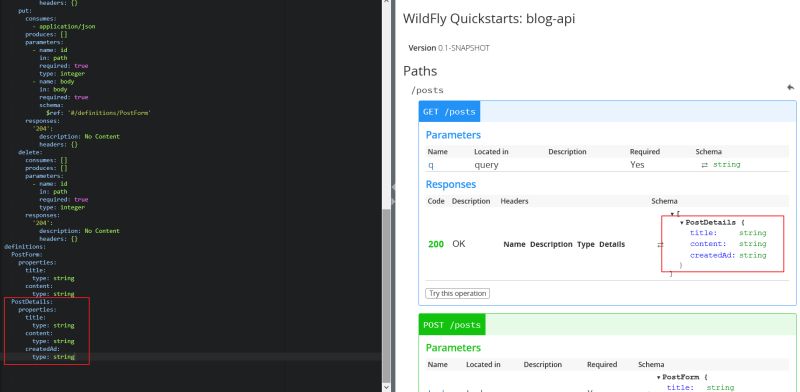Click Parameters heading under POST /posts
The height and width of the screenshot is (392, 800).
click(x=453, y=348)
